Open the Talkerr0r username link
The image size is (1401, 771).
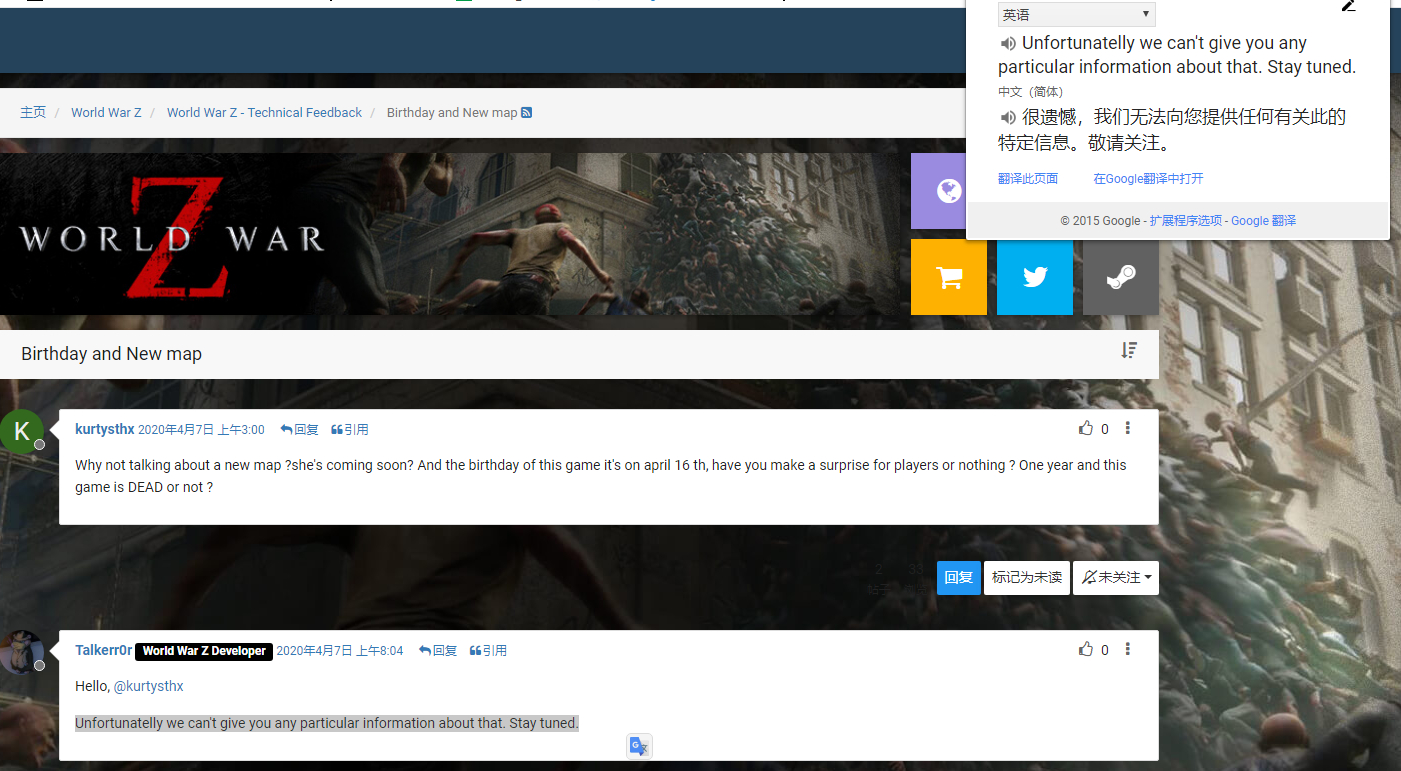click(104, 650)
